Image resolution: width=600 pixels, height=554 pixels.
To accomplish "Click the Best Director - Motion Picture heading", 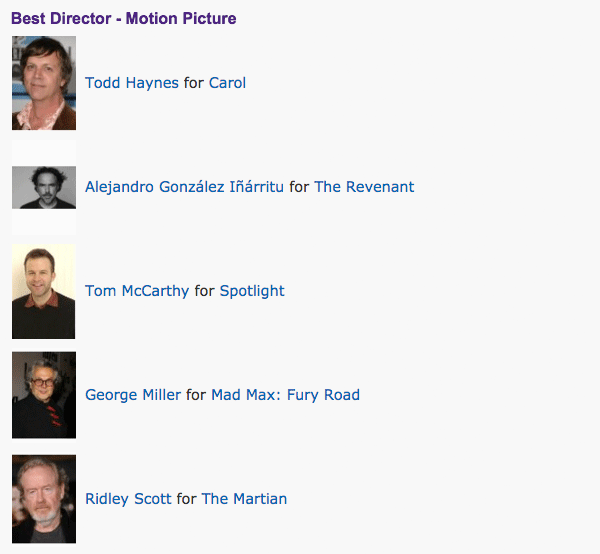I will click(x=124, y=18).
